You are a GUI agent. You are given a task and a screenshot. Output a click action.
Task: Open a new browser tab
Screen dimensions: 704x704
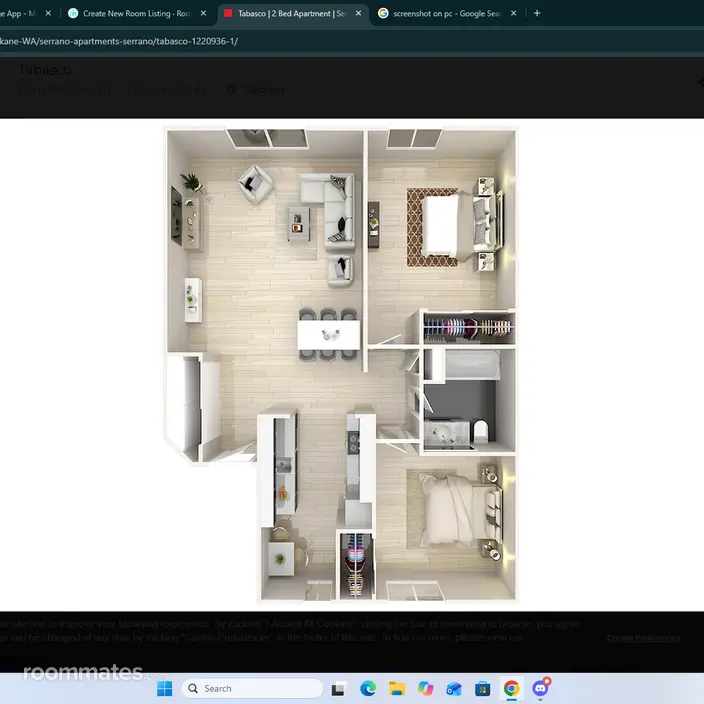click(537, 13)
